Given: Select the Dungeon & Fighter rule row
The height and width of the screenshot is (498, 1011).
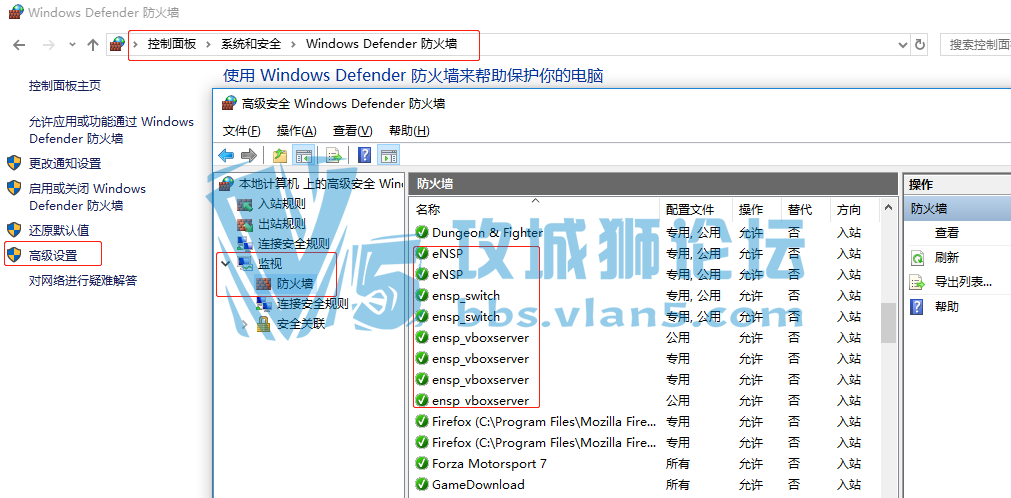Looking at the screenshot, I should 645,232.
